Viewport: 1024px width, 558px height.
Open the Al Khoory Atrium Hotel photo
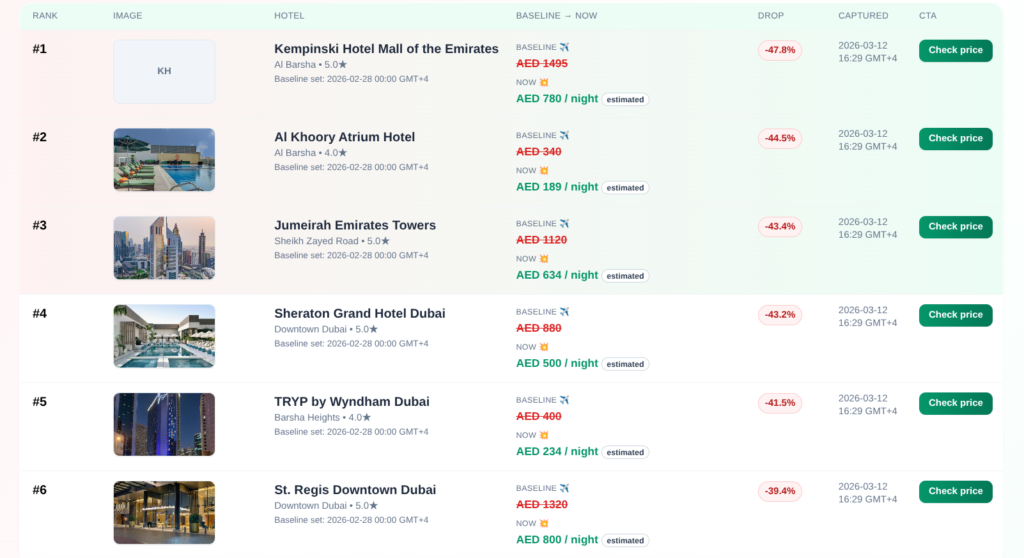click(164, 159)
